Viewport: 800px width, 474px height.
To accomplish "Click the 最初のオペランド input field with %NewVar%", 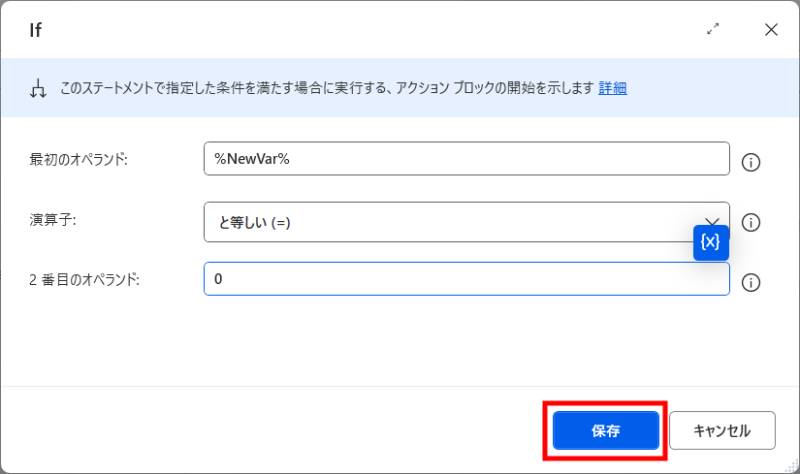I will 466,159.
